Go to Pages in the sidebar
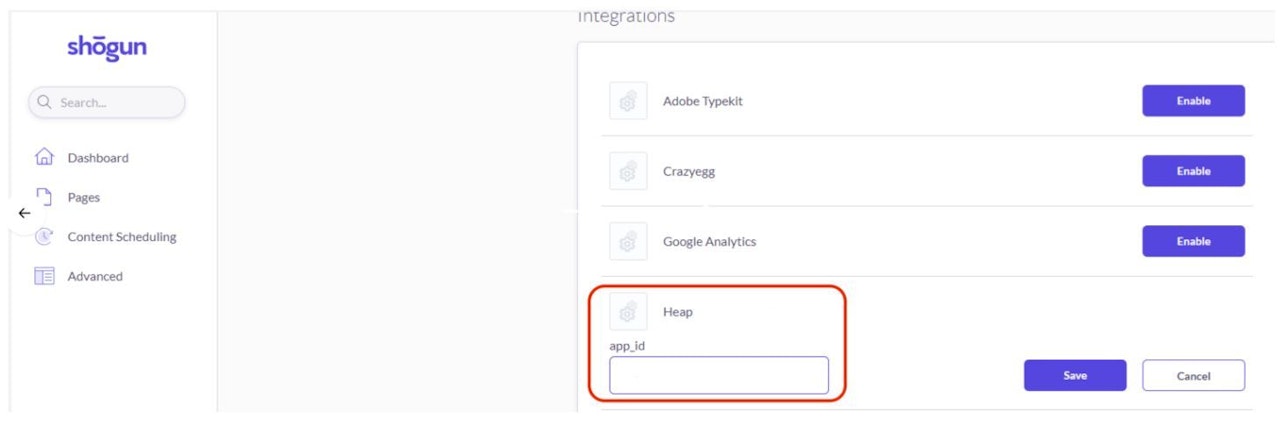This screenshot has height=434, width=1280. coord(84,197)
